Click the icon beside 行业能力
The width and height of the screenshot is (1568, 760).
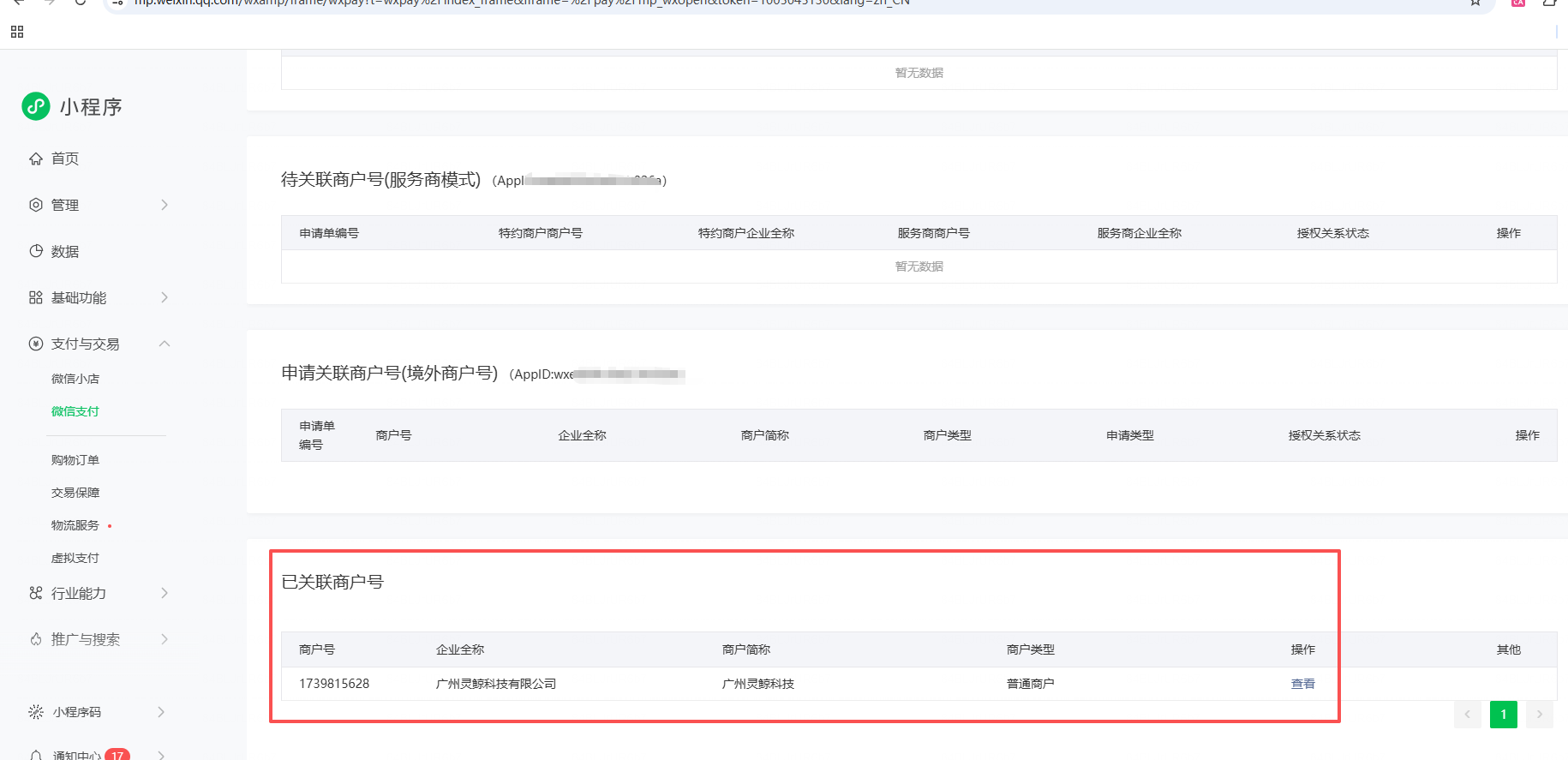(x=36, y=593)
